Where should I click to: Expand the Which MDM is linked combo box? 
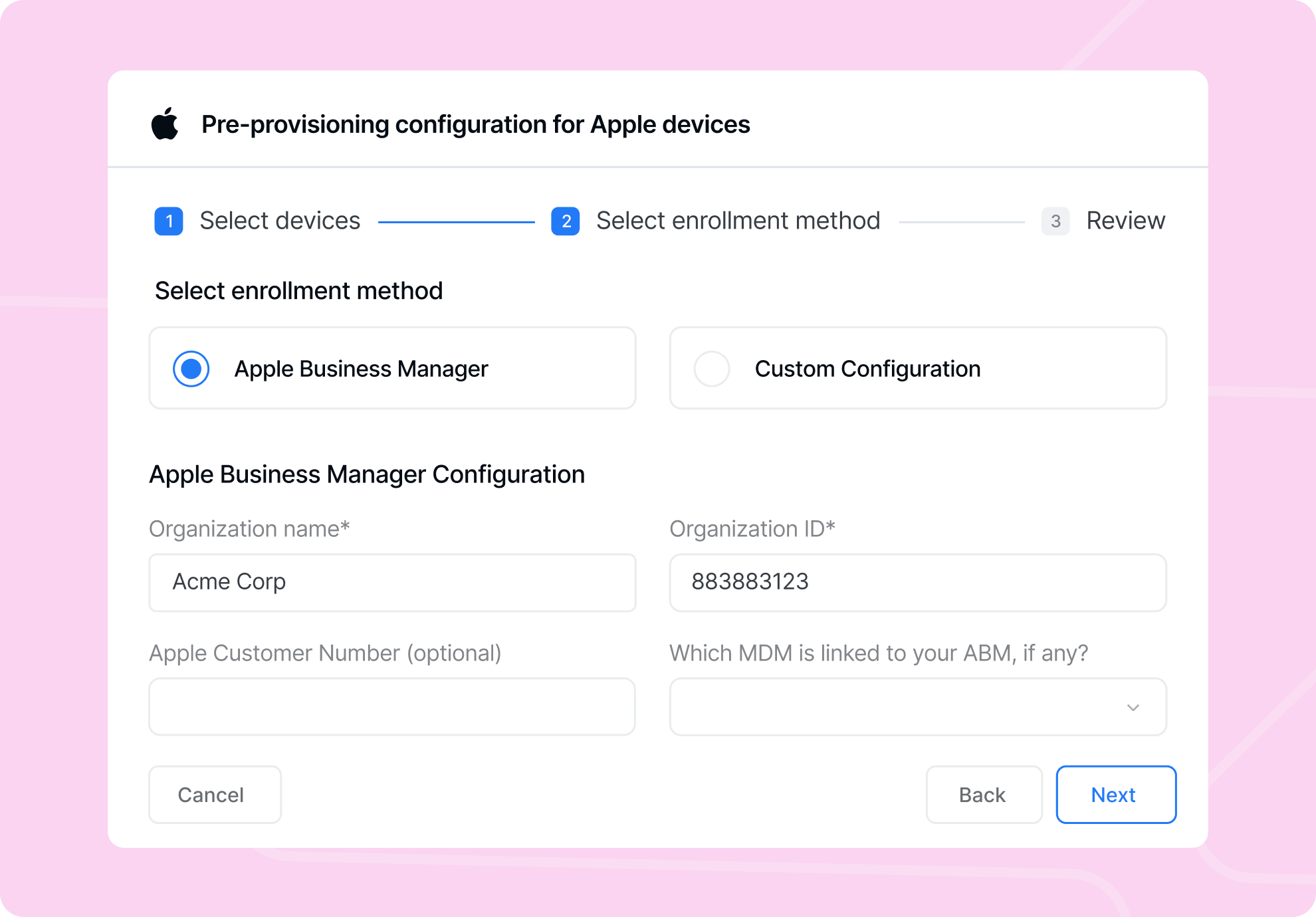point(918,707)
